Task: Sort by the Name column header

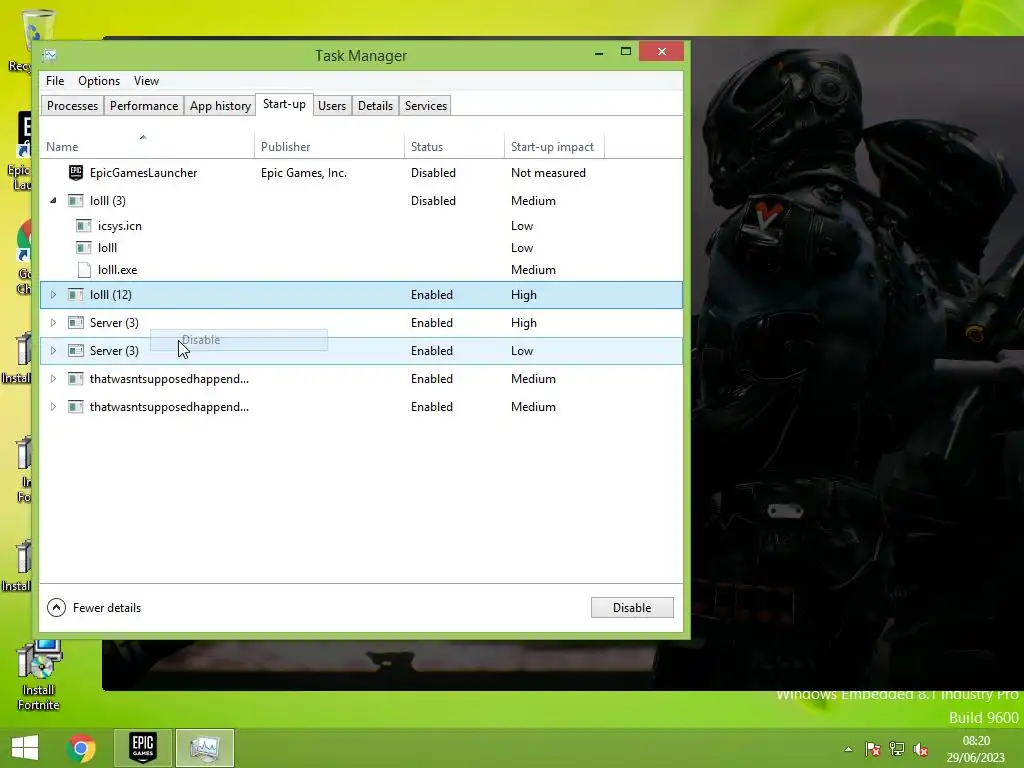Action: pyautogui.click(x=147, y=147)
